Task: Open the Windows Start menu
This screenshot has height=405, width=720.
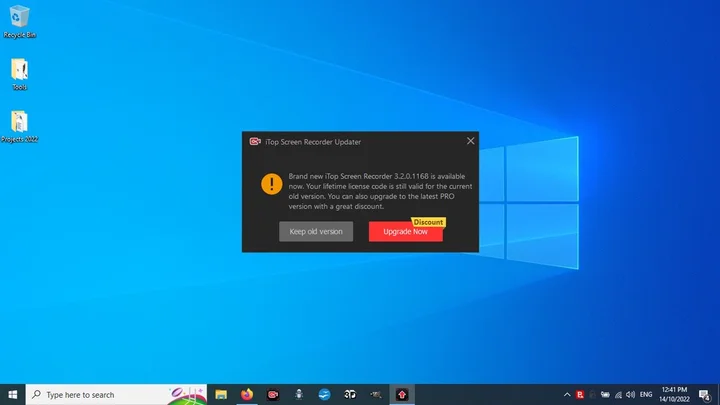Action: point(12,394)
